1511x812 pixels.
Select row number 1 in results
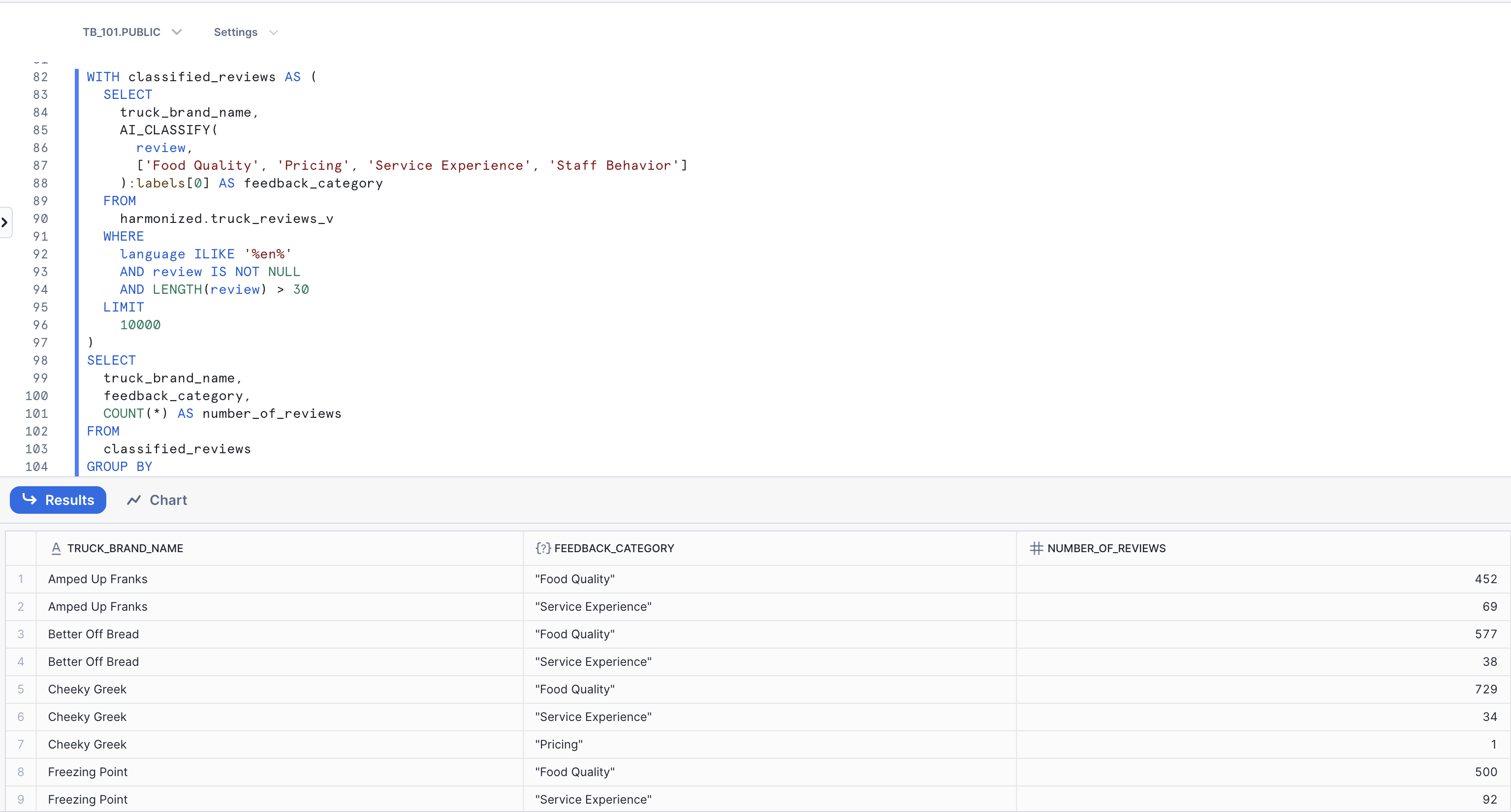pos(21,579)
